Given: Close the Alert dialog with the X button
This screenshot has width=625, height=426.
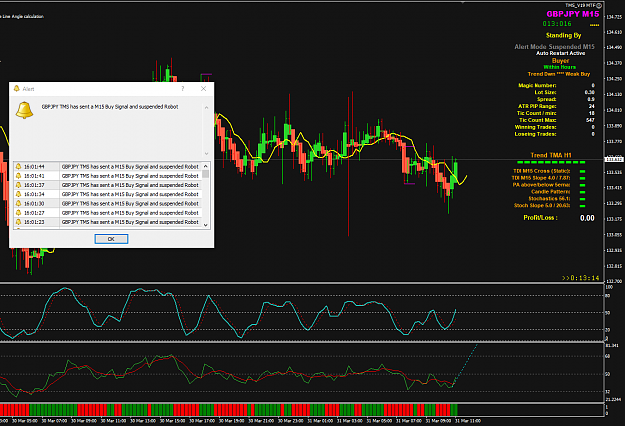Looking at the screenshot, I should pos(204,88).
